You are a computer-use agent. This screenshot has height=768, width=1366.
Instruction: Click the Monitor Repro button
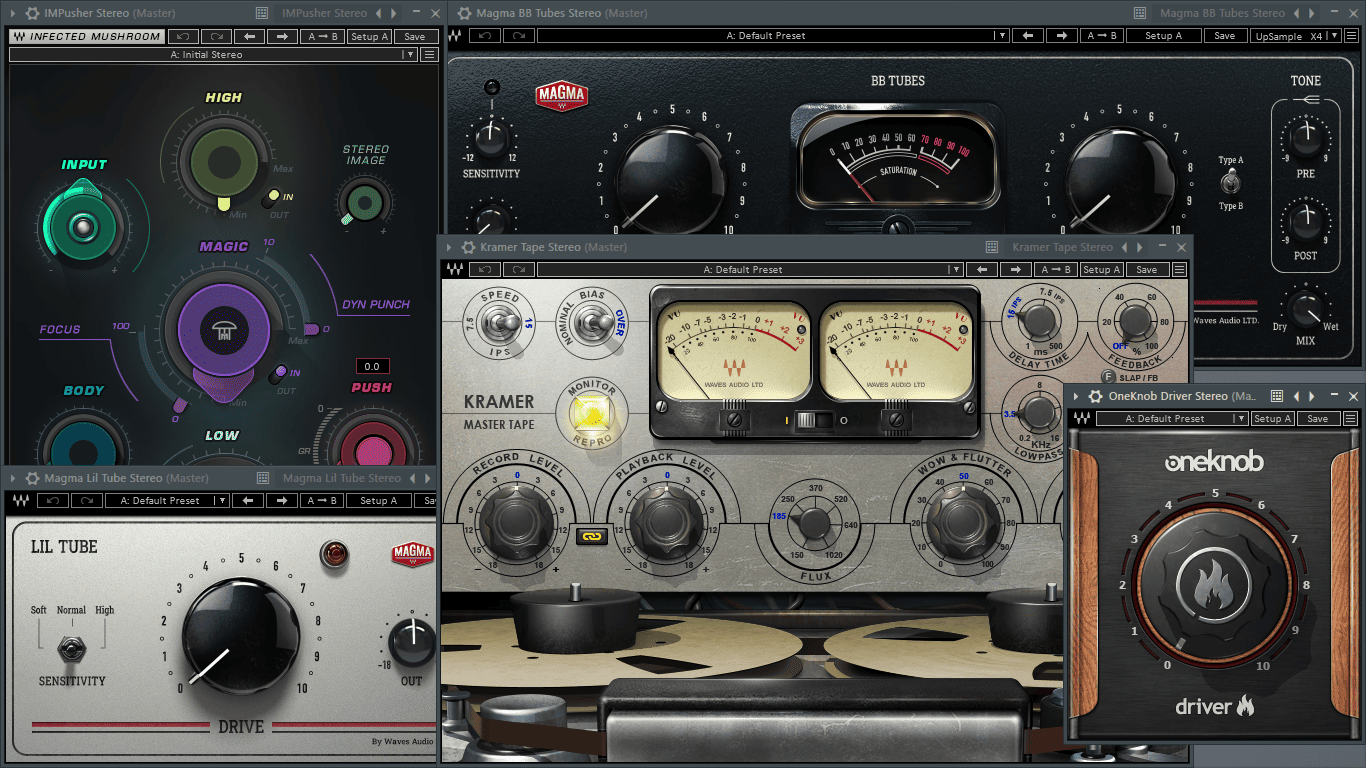tap(592, 414)
